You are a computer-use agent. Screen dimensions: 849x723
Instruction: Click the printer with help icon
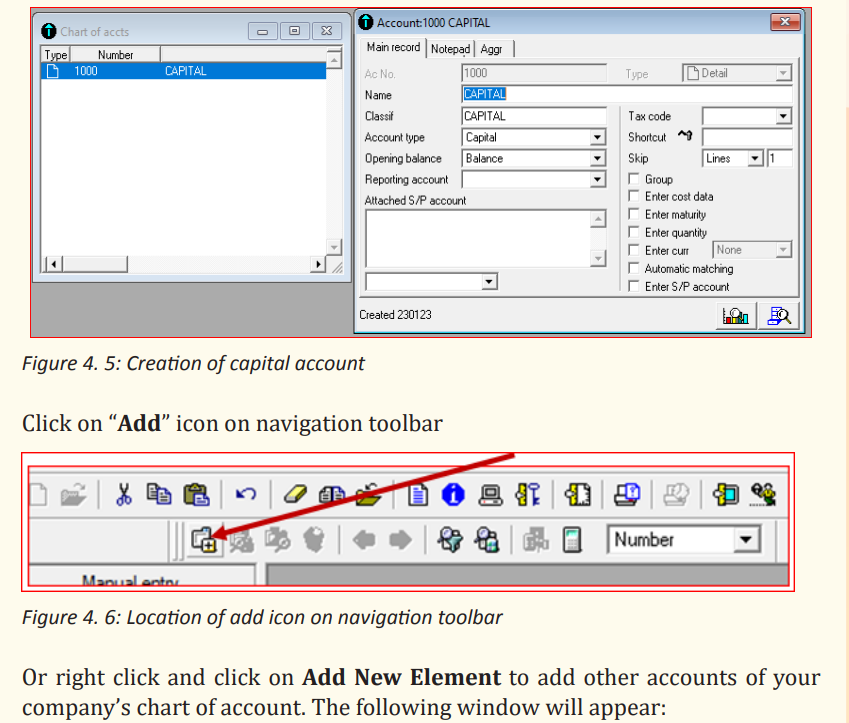pyautogui.click(x=627, y=494)
